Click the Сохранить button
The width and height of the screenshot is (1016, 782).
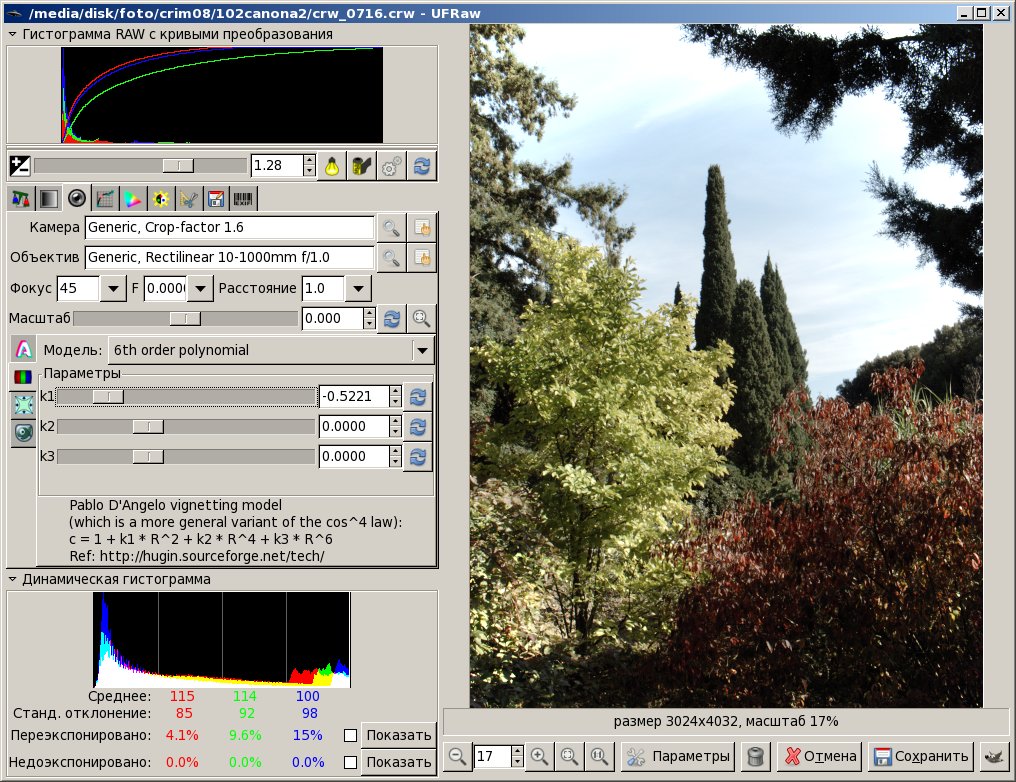point(921,756)
